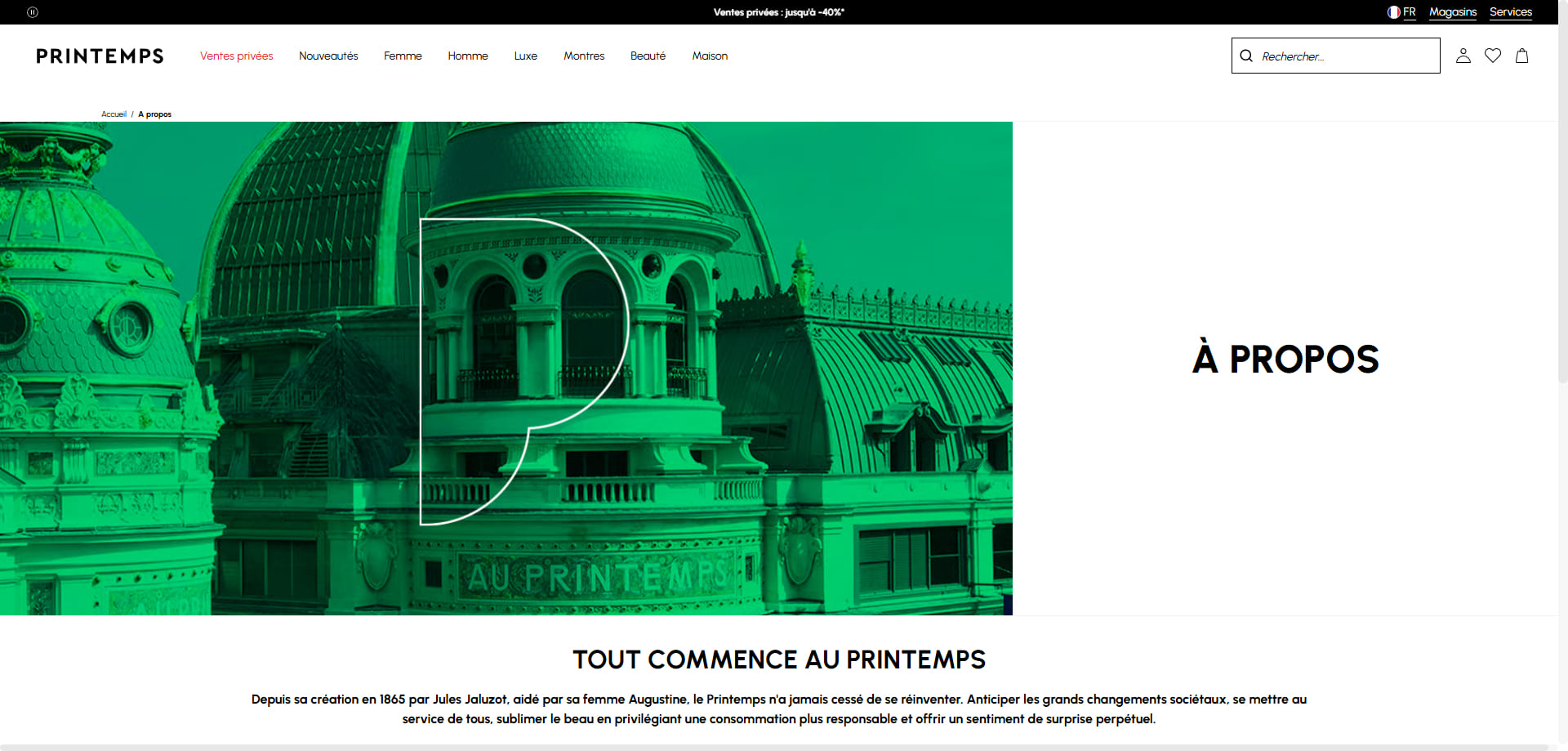Go to the Maison section

[x=710, y=56]
